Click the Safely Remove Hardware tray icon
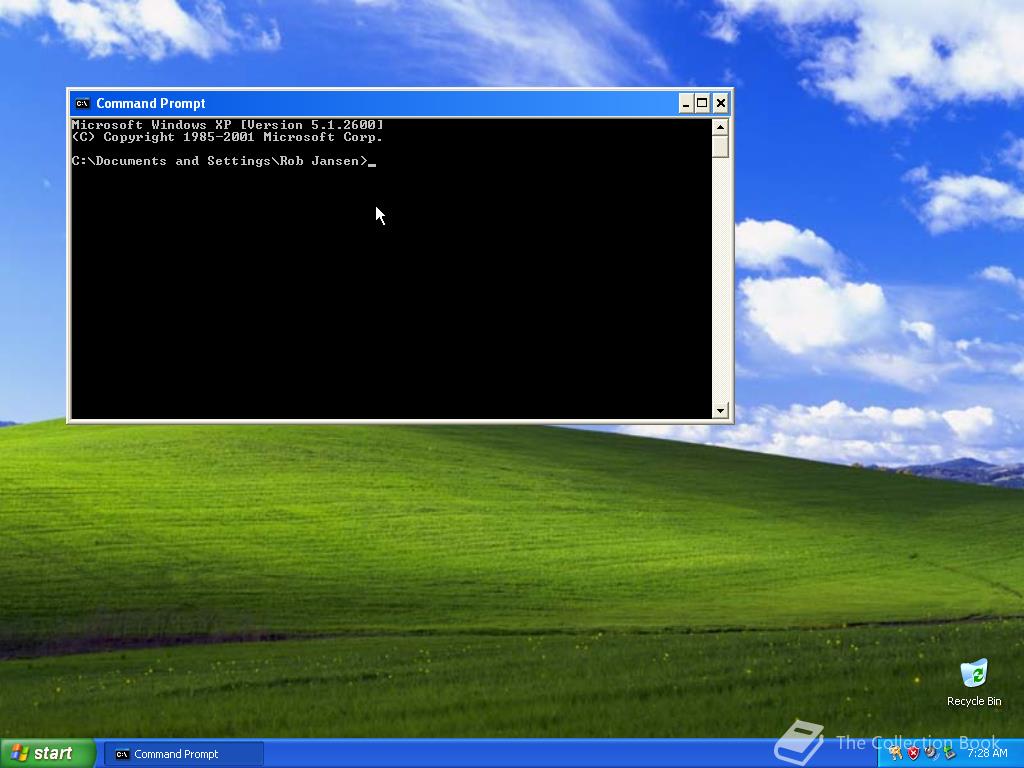The height and width of the screenshot is (768, 1024). pyautogui.click(x=950, y=753)
